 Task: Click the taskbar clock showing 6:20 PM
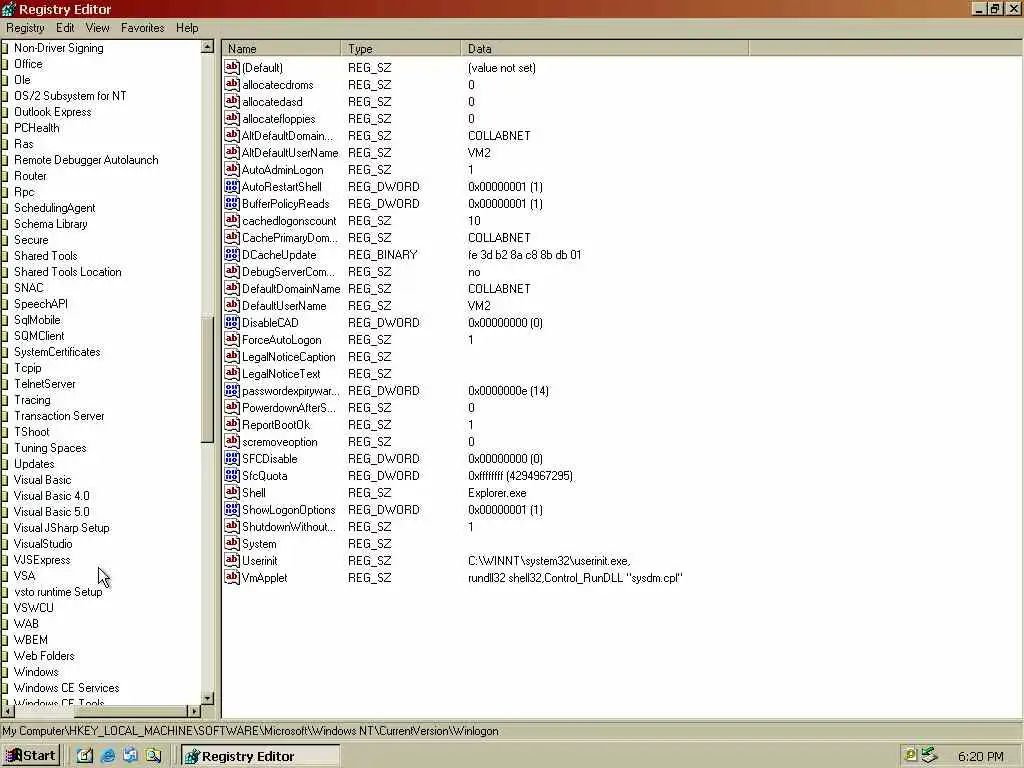pos(981,756)
